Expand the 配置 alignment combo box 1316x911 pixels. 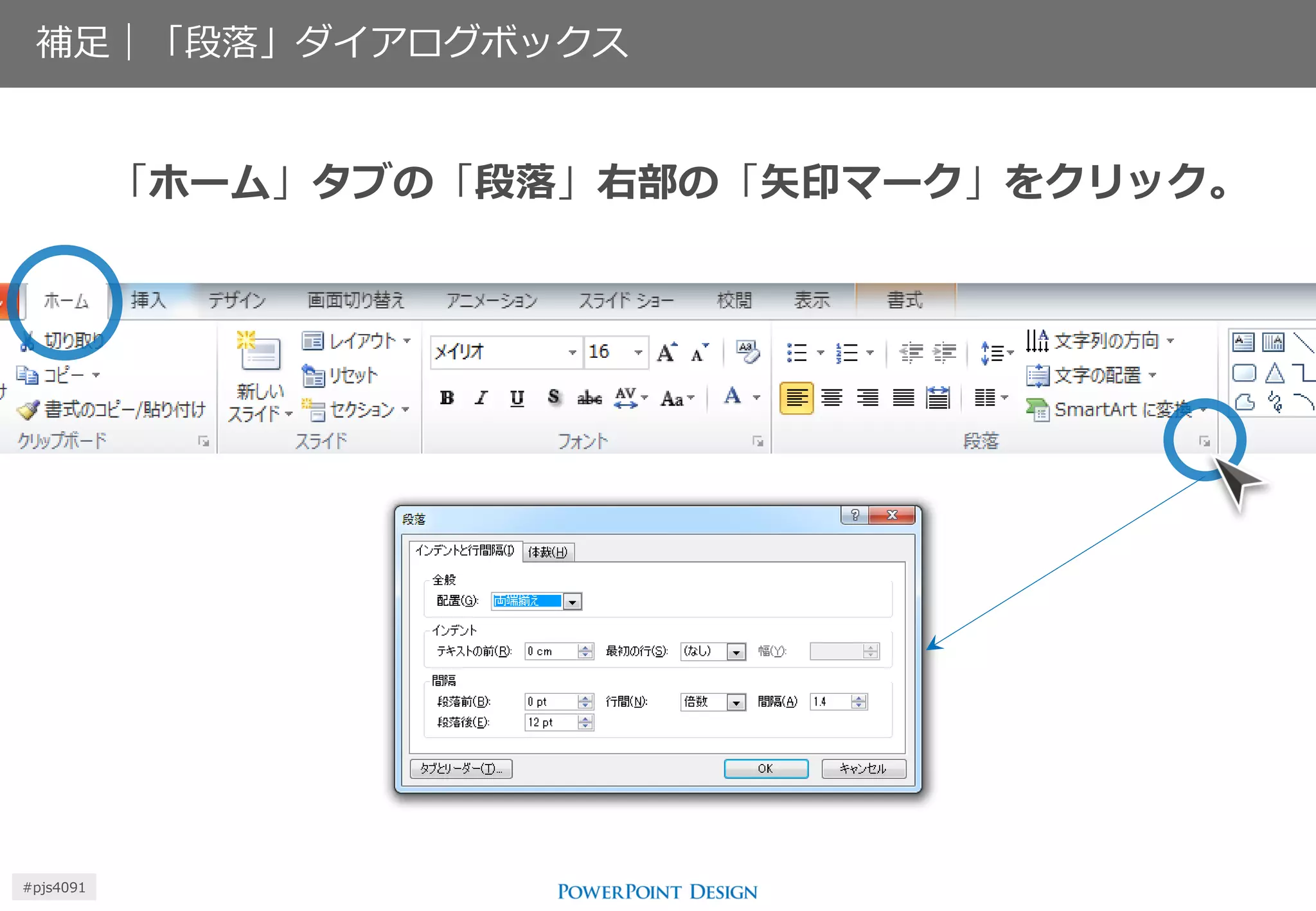coord(572,602)
